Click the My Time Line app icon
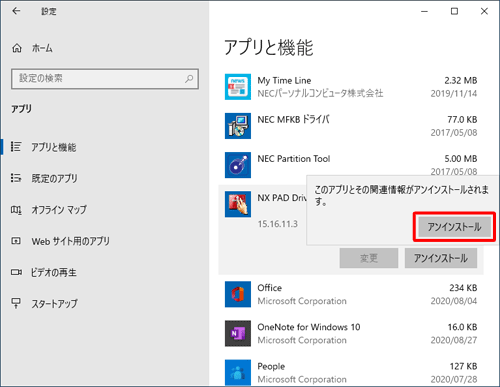500x387 pixels. [238, 87]
